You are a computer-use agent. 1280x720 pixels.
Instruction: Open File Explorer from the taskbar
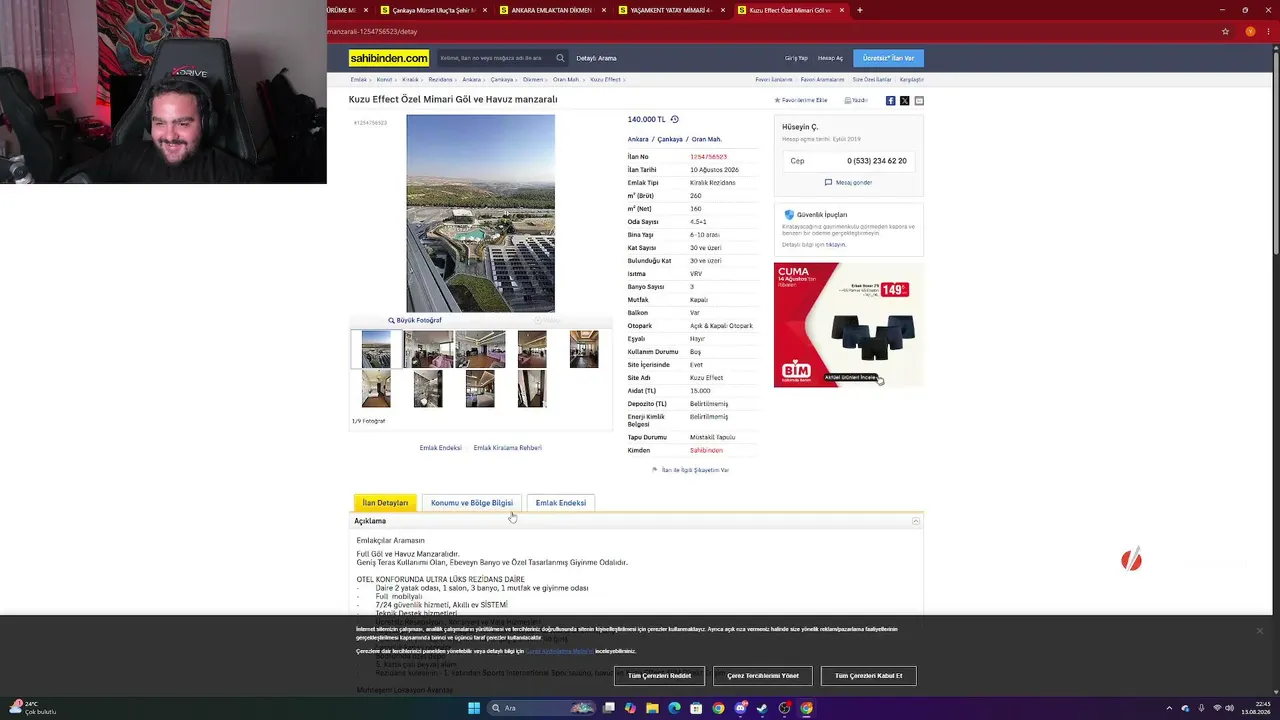tap(652, 708)
